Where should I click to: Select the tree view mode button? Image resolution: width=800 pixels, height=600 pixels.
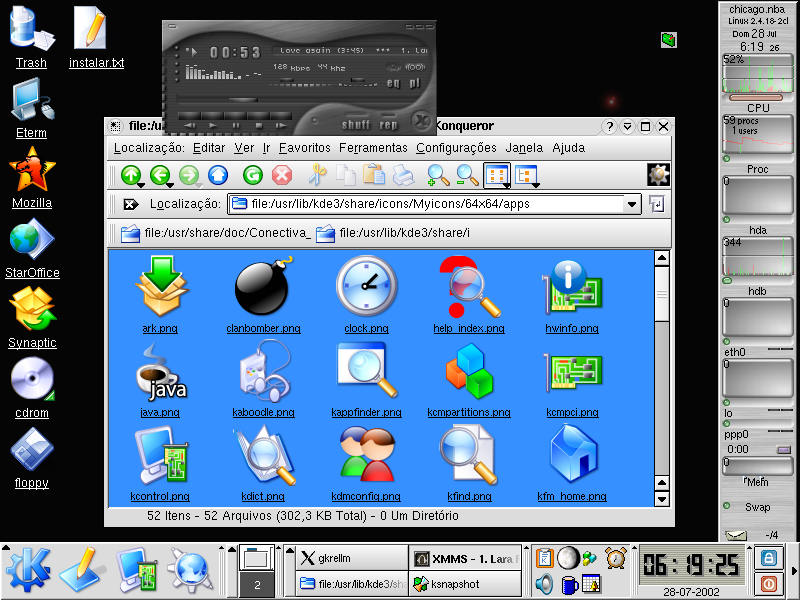pos(527,176)
